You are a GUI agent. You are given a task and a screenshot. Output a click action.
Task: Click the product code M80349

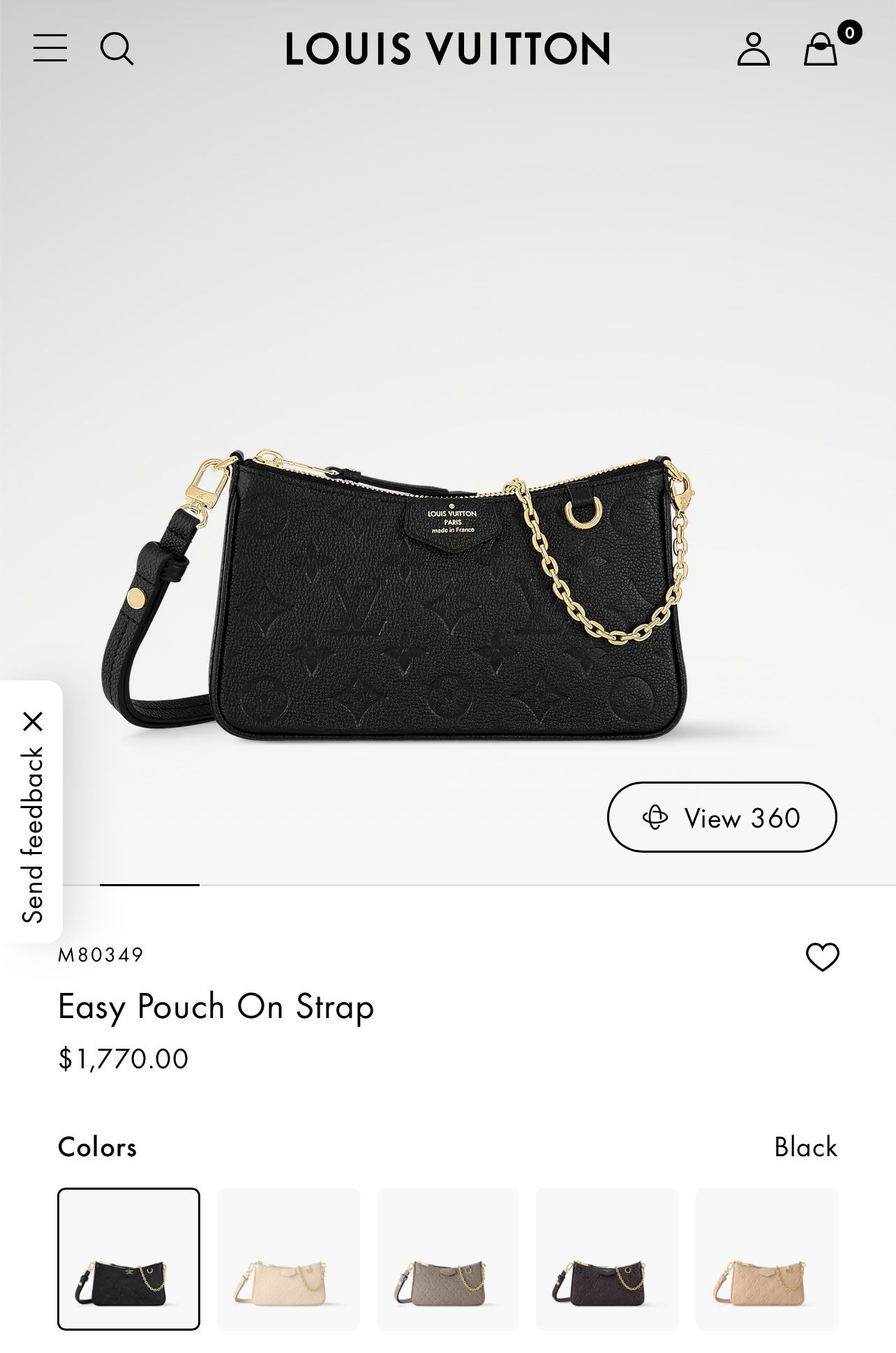tap(100, 955)
